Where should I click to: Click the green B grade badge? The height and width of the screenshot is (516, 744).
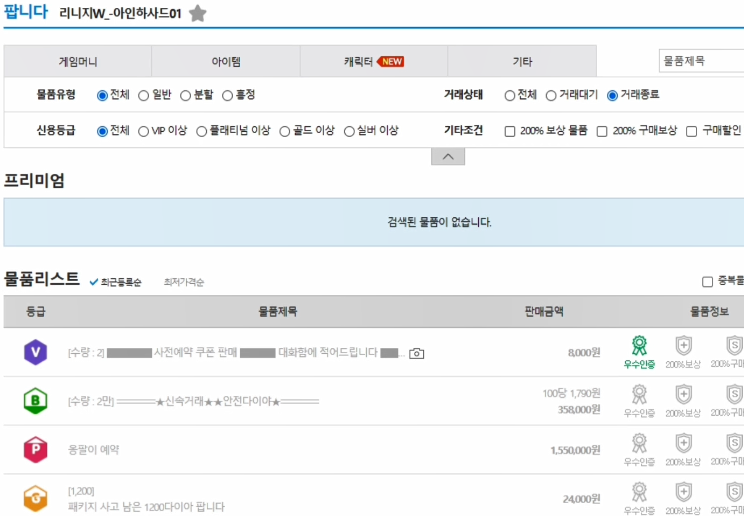click(36, 401)
